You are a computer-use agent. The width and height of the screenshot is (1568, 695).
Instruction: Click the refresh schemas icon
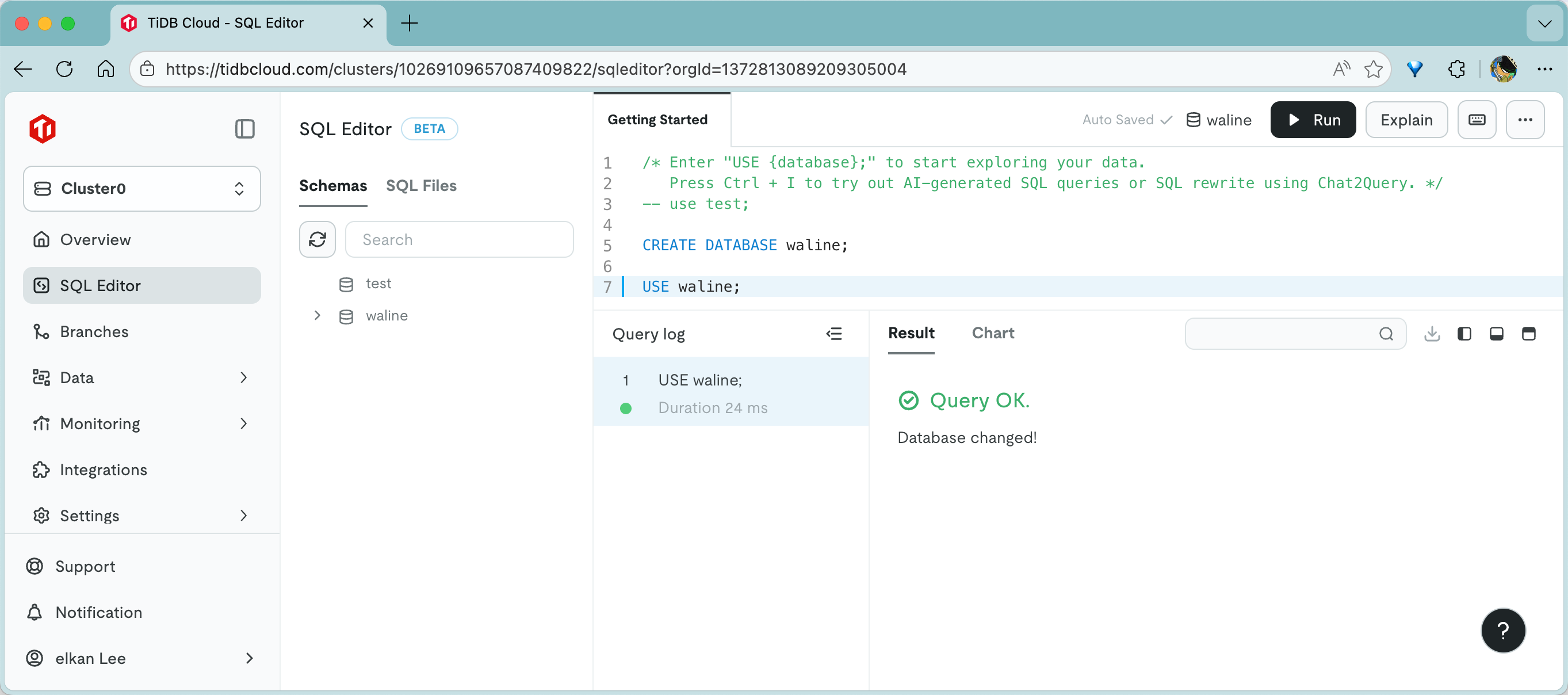(317, 239)
